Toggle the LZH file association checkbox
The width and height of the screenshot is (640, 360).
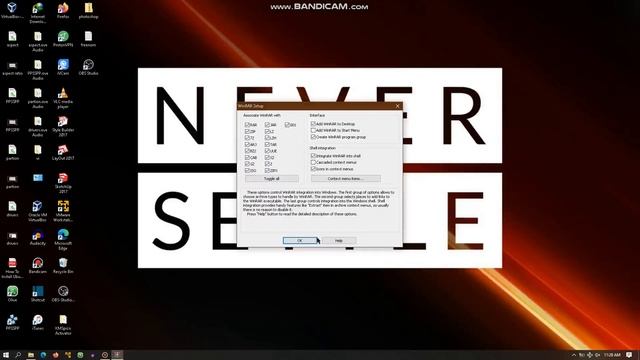267,138
